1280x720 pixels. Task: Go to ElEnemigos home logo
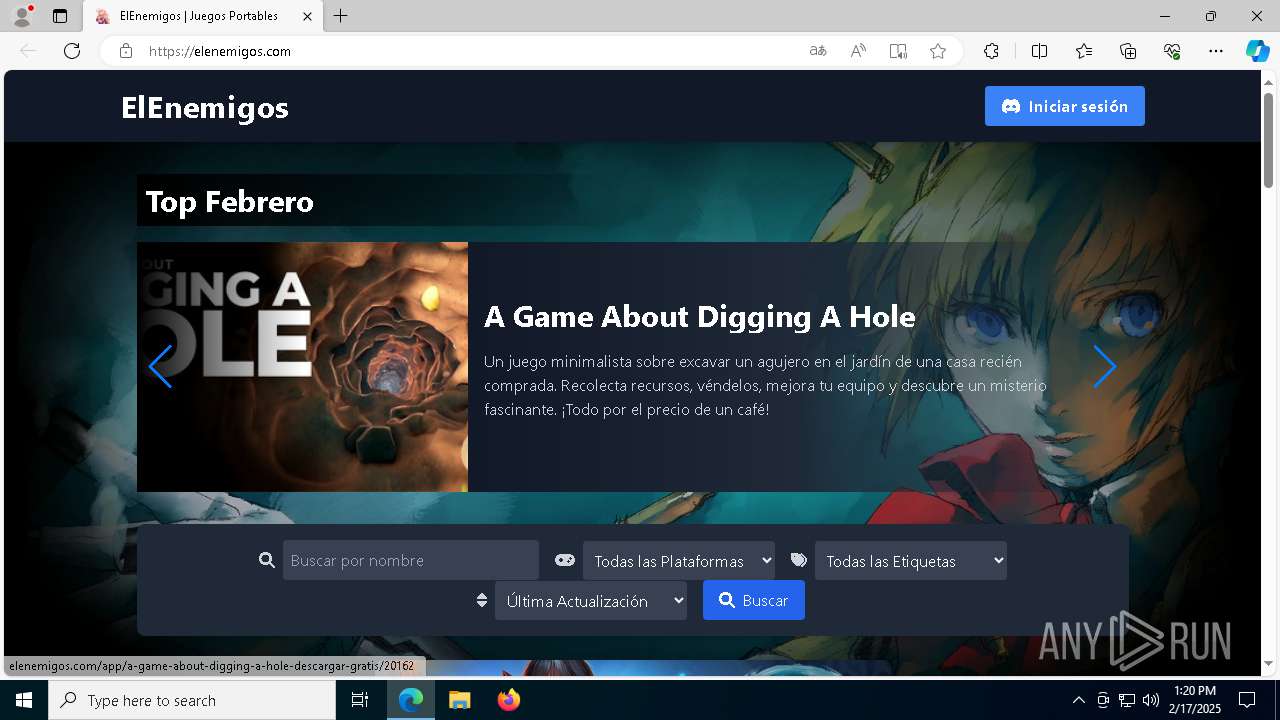click(205, 107)
